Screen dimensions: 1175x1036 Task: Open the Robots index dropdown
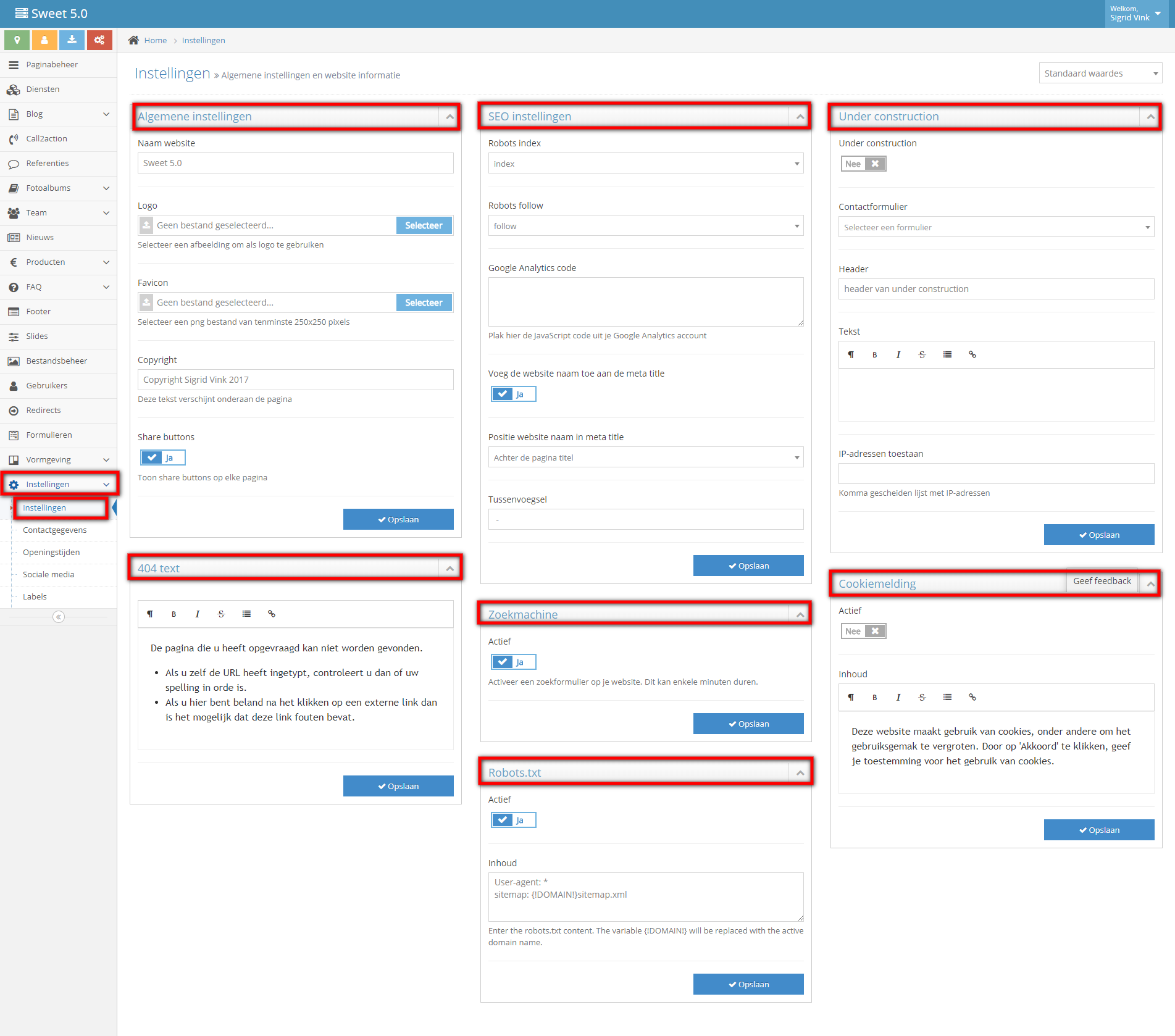click(646, 164)
